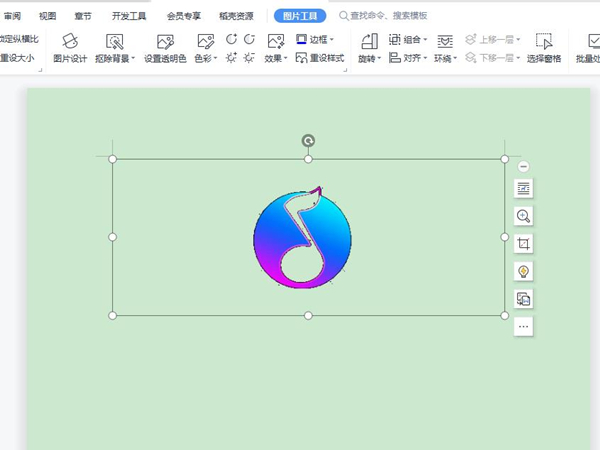Click the crop icon beside the image
This screenshot has height=450, width=600.
(524, 244)
